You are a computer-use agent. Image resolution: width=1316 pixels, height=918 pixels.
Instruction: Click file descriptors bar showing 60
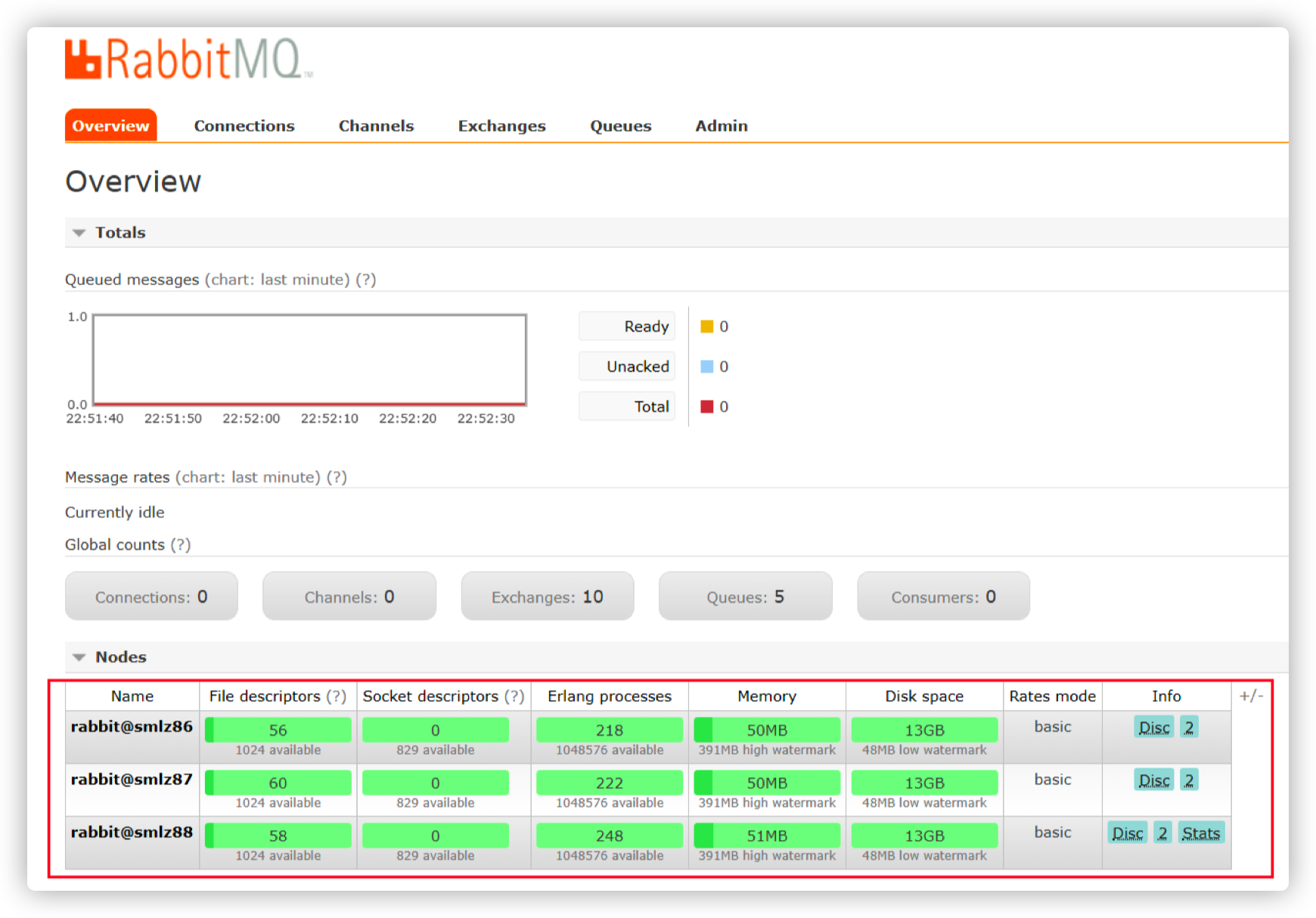click(x=278, y=783)
